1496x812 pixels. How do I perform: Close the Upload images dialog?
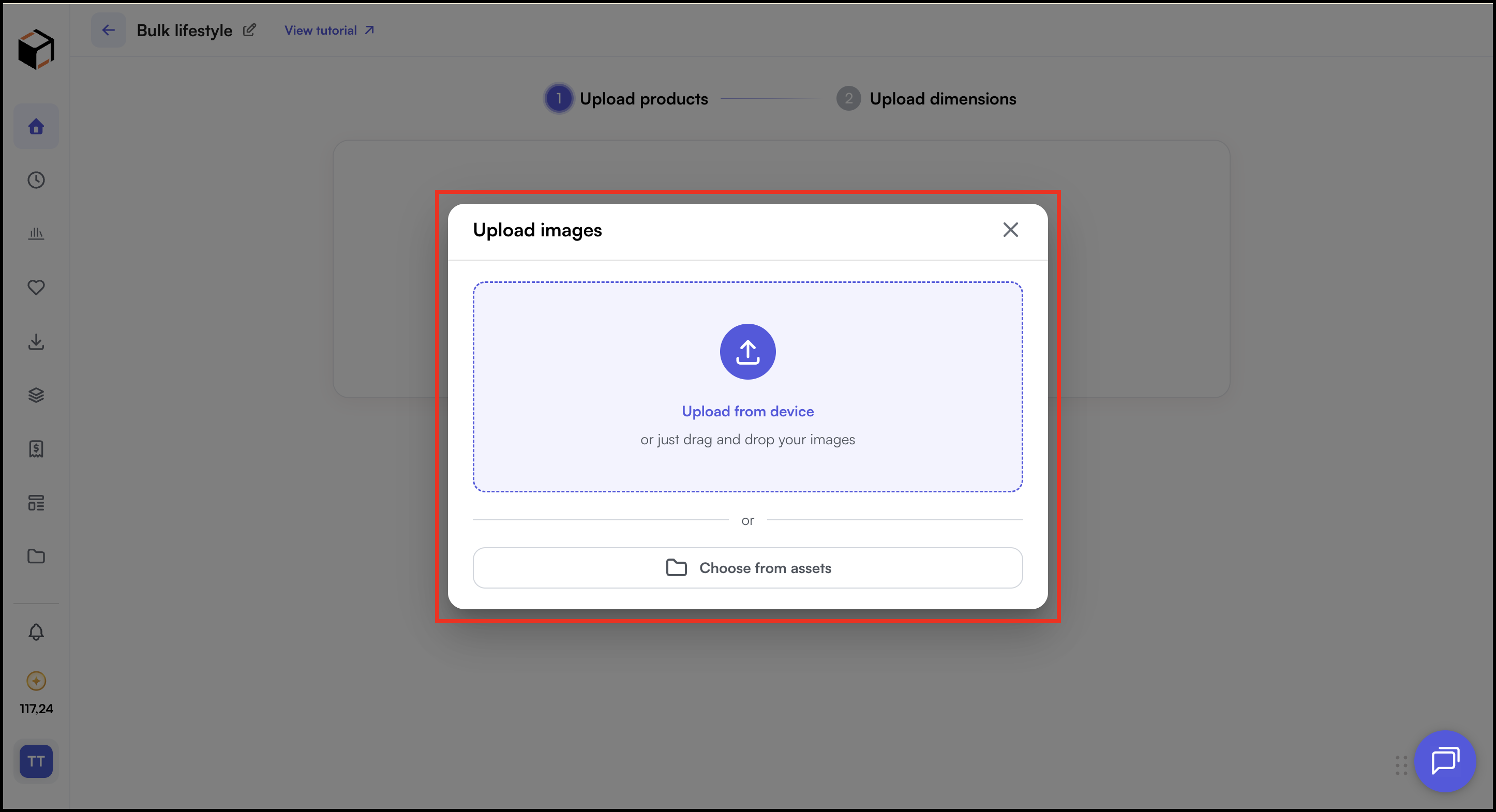point(1010,230)
